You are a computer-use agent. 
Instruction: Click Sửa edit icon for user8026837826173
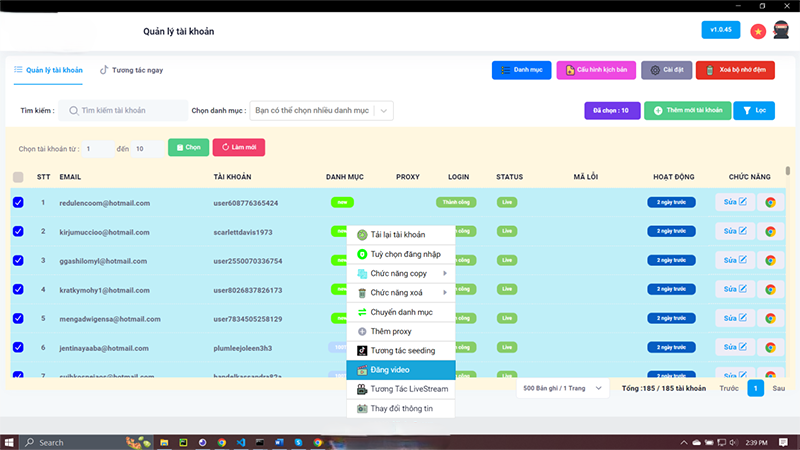click(735, 290)
